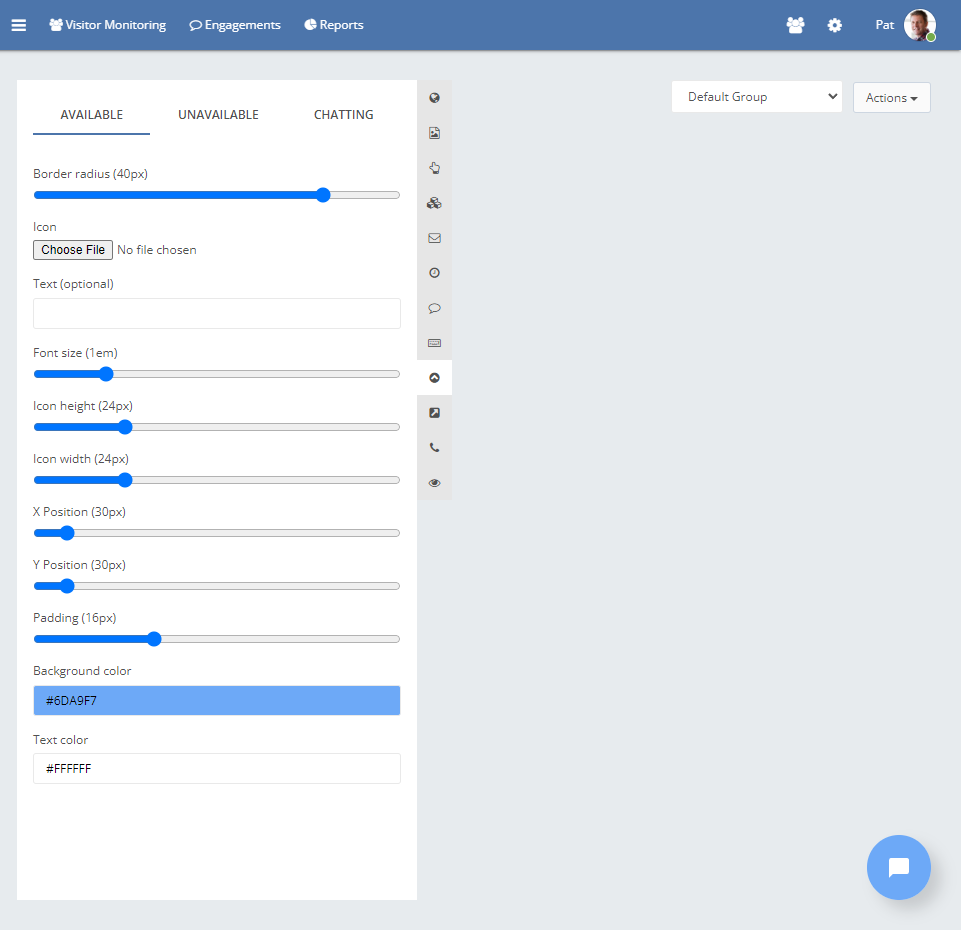Open Pat's user profile menu
Image resolution: width=961 pixels, height=930 pixels.
coord(905,25)
